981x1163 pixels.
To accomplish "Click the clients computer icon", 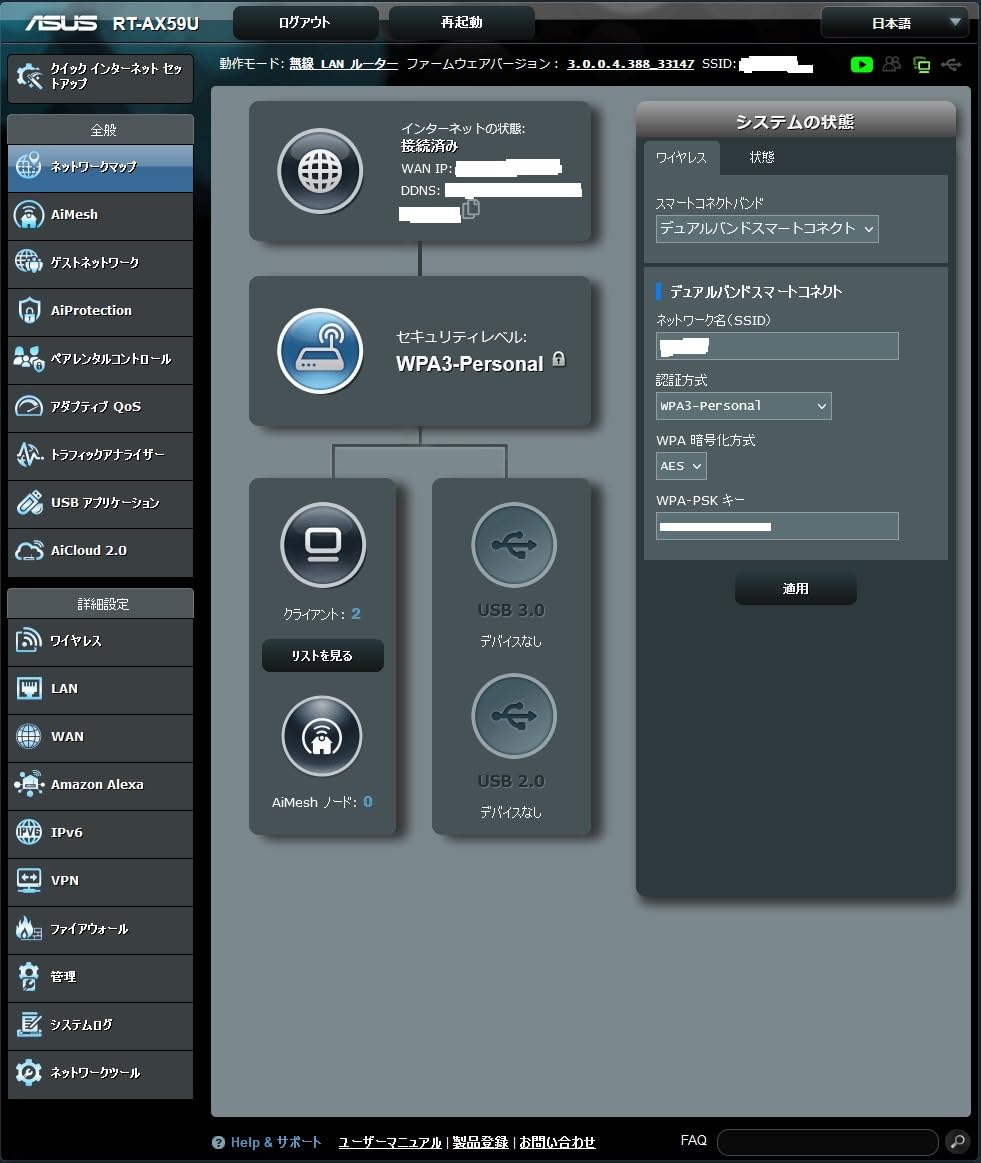I will point(323,545).
